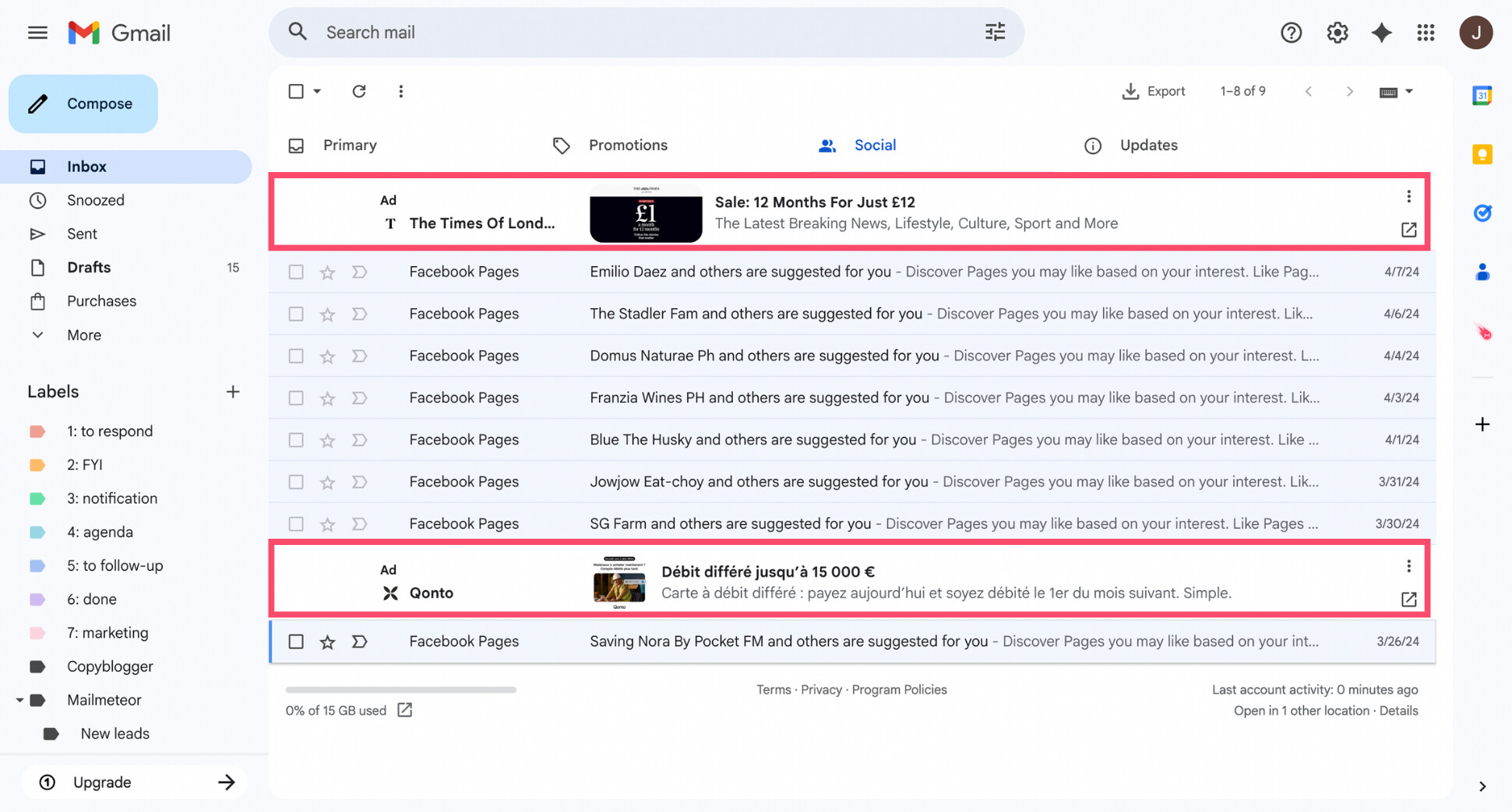Screen dimensions: 1512x812
Task: Open Google Keep in the side panel
Action: tap(1482, 154)
